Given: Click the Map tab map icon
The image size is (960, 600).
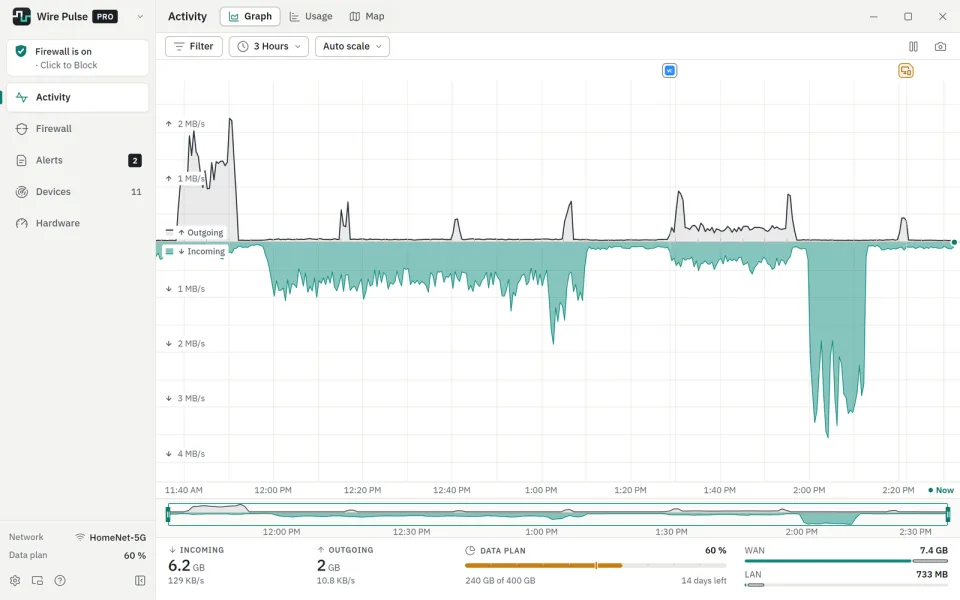Looking at the screenshot, I should tap(354, 17).
